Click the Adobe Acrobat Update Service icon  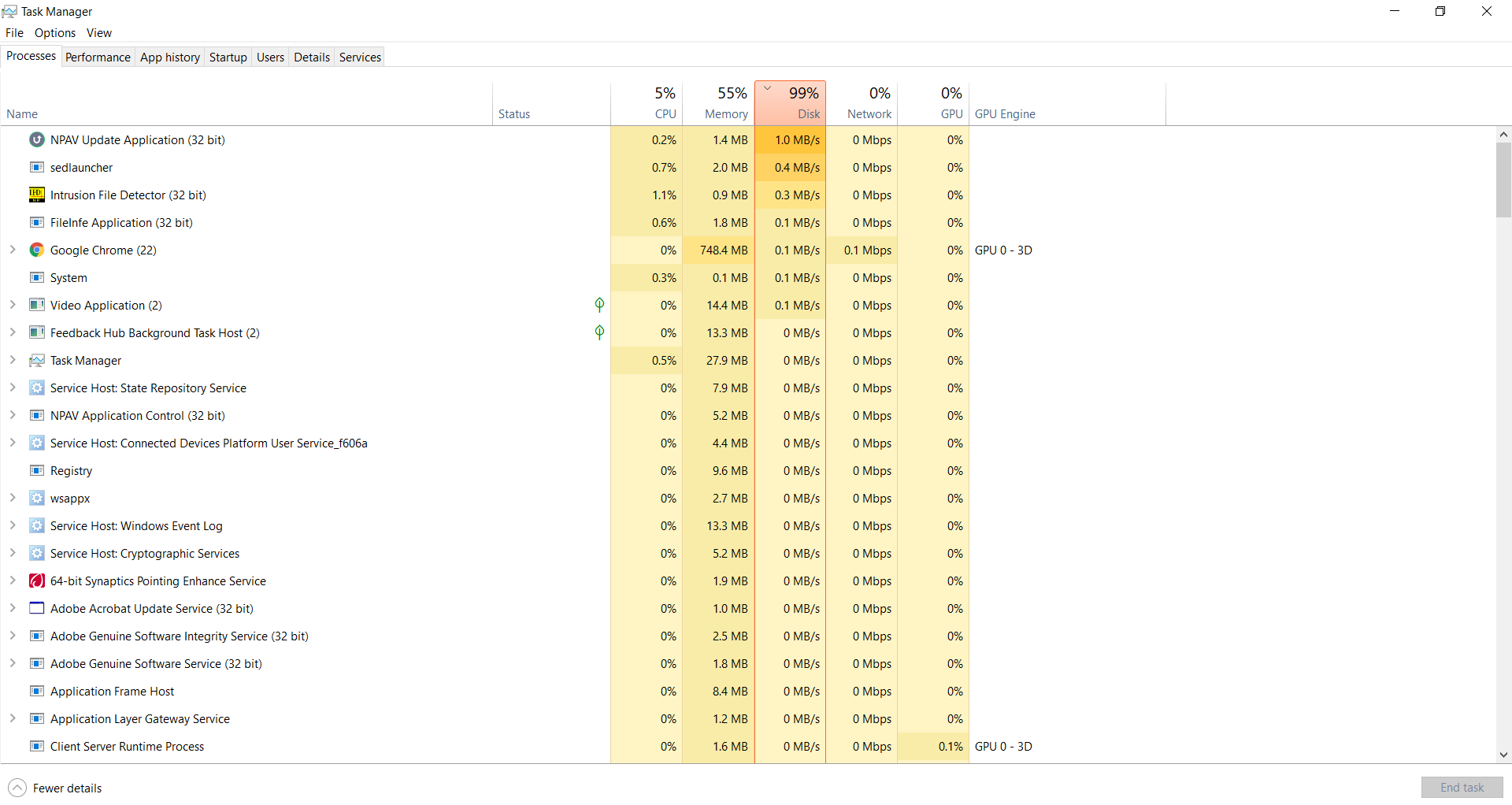pos(36,608)
